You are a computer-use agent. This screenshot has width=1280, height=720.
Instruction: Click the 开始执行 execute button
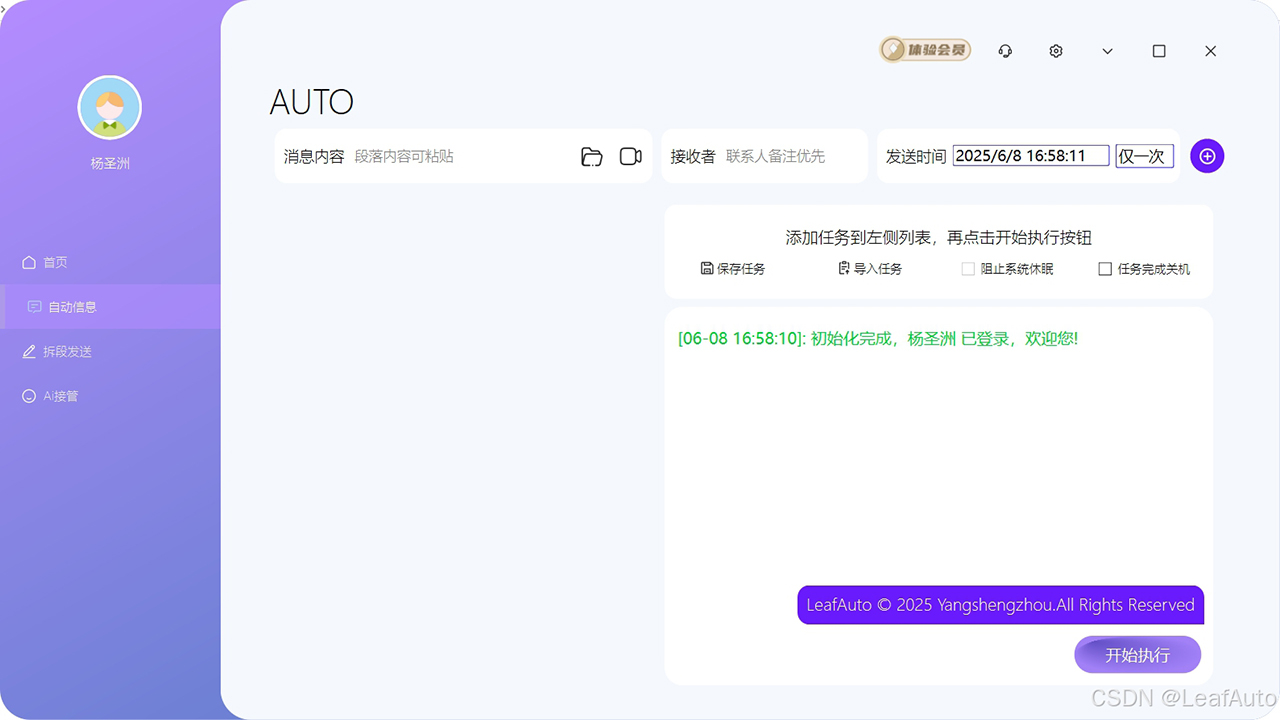[1137, 654]
